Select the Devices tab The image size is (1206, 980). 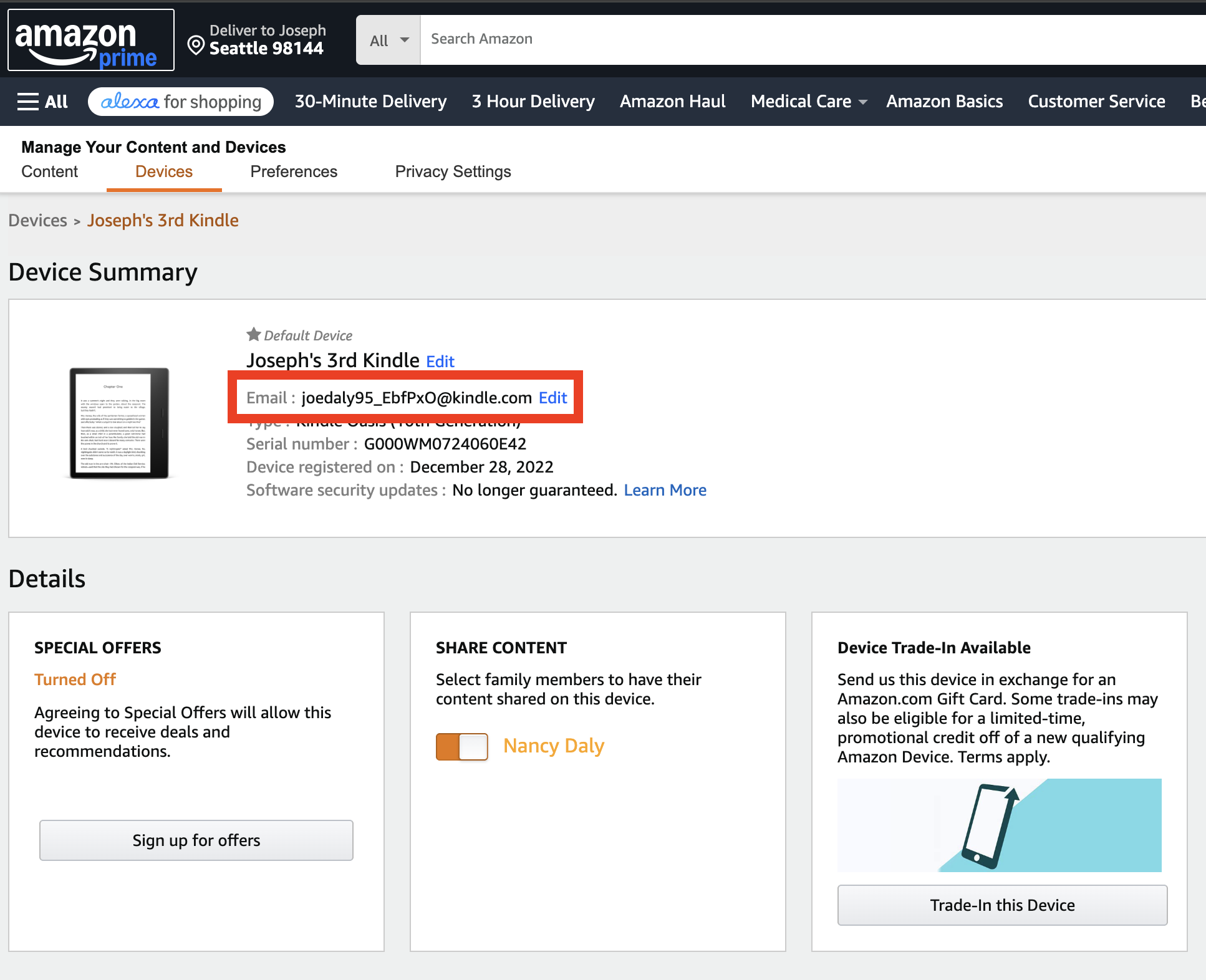[164, 171]
